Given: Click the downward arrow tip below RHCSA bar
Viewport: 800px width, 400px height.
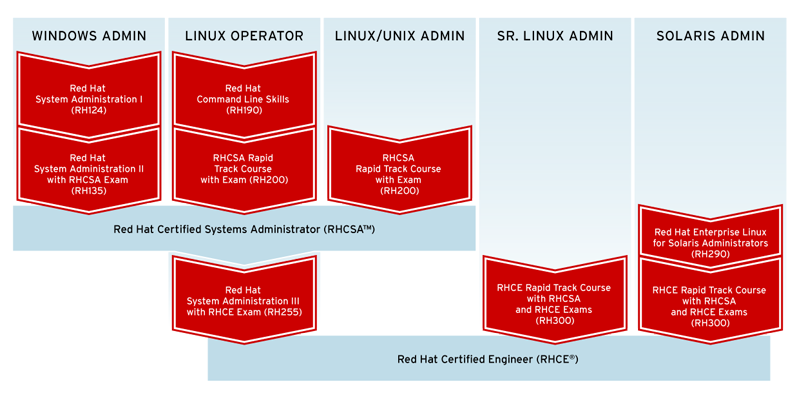Looking at the screenshot, I should pos(244,260).
